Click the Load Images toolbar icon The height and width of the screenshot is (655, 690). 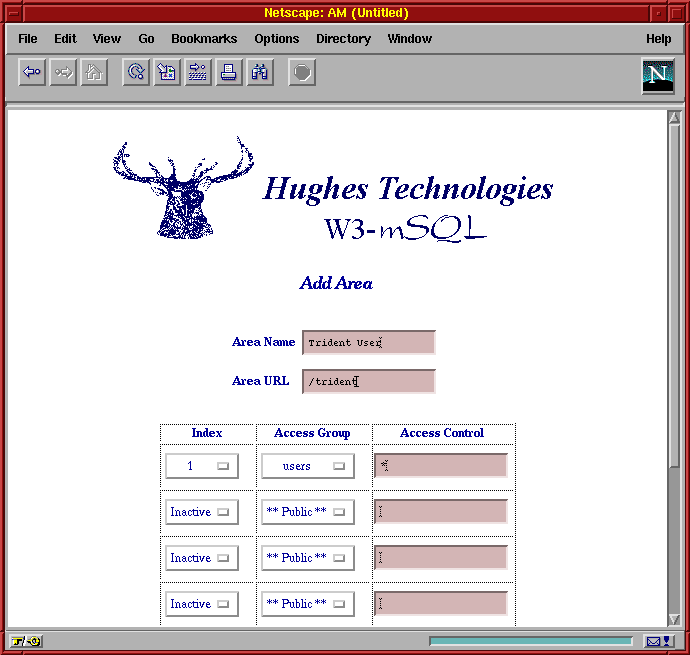click(167, 73)
